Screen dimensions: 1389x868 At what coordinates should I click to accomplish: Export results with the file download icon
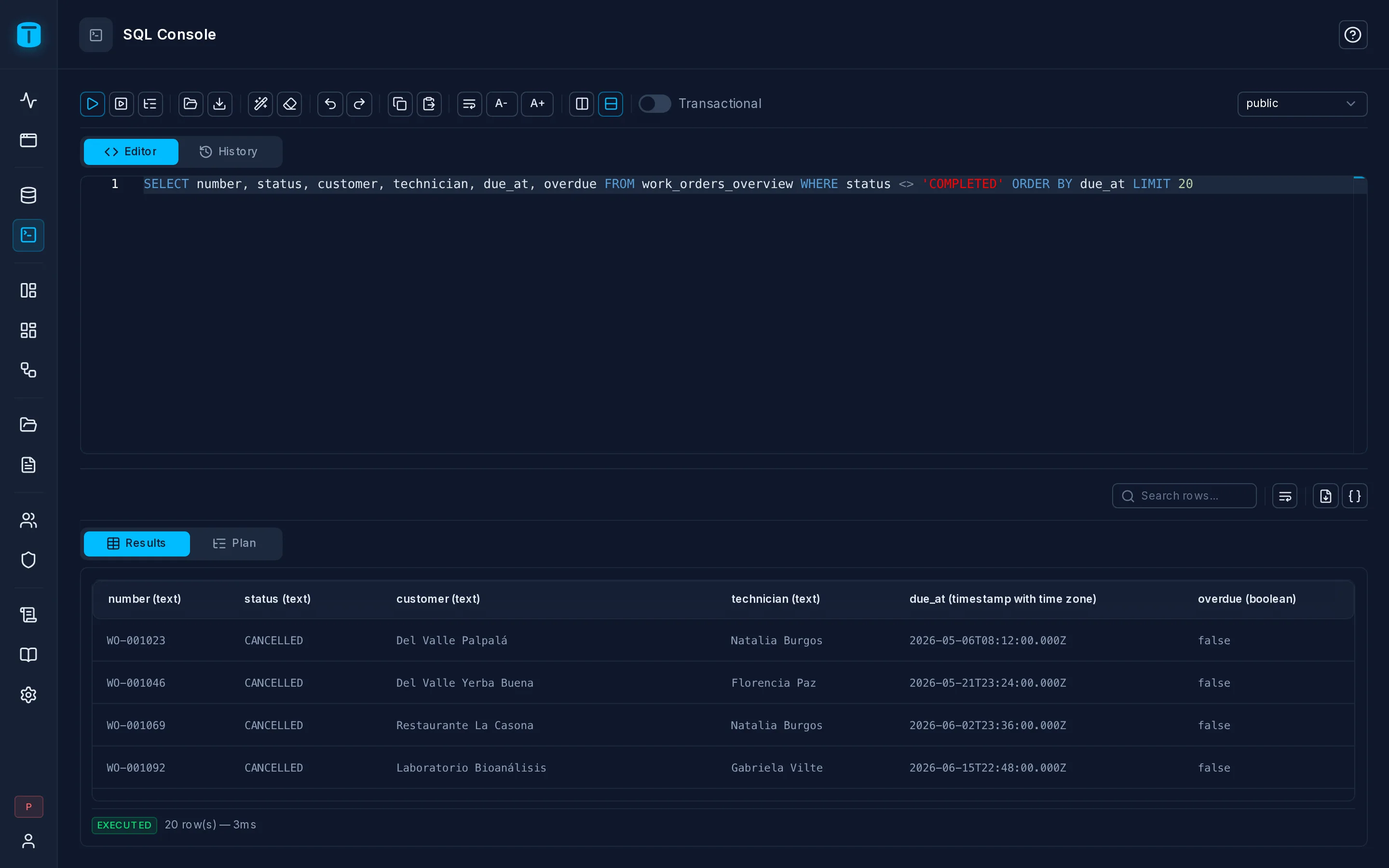pyautogui.click(x=1325, y=496)
